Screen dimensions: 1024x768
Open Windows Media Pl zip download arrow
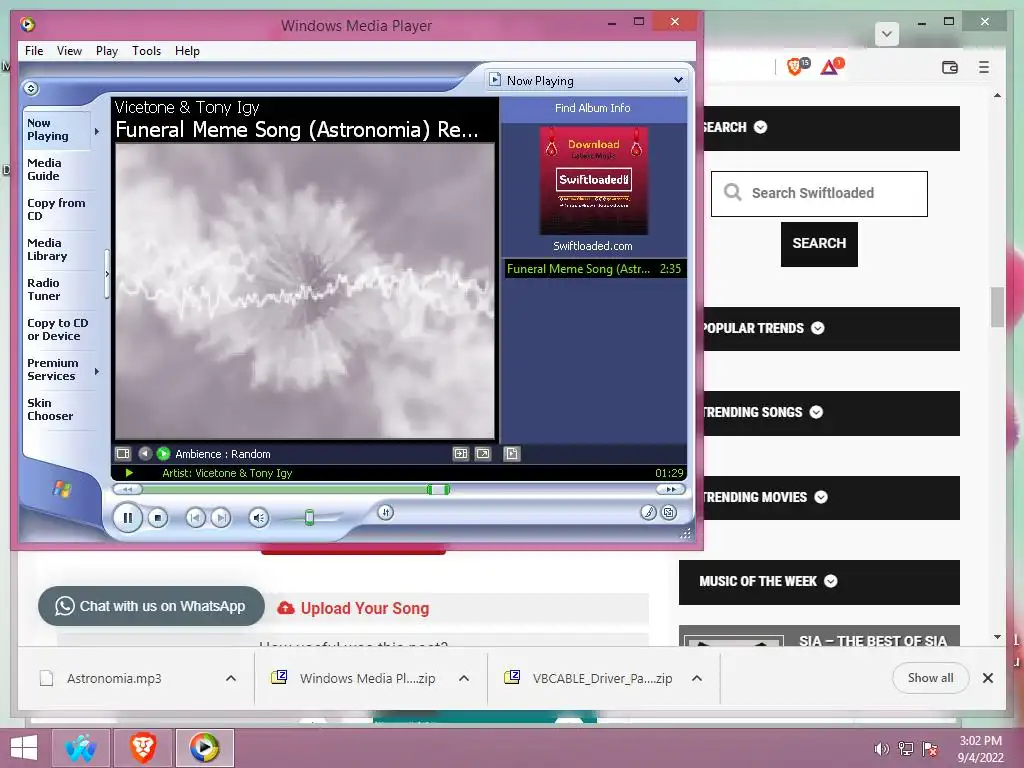[x=464, y=679]
